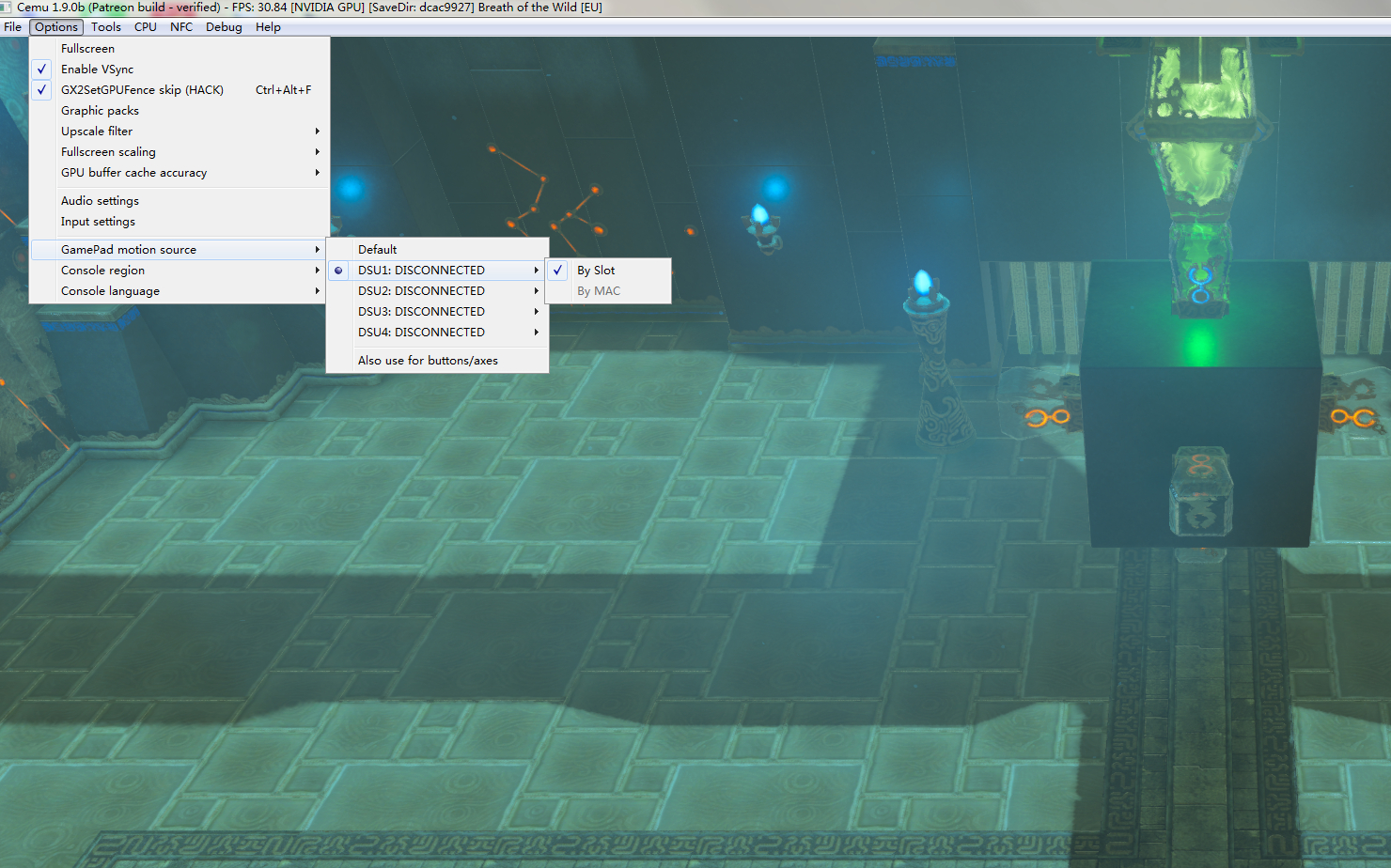
Task: Close the Options menu in menu bar
Action: click(x=56, y=27)
